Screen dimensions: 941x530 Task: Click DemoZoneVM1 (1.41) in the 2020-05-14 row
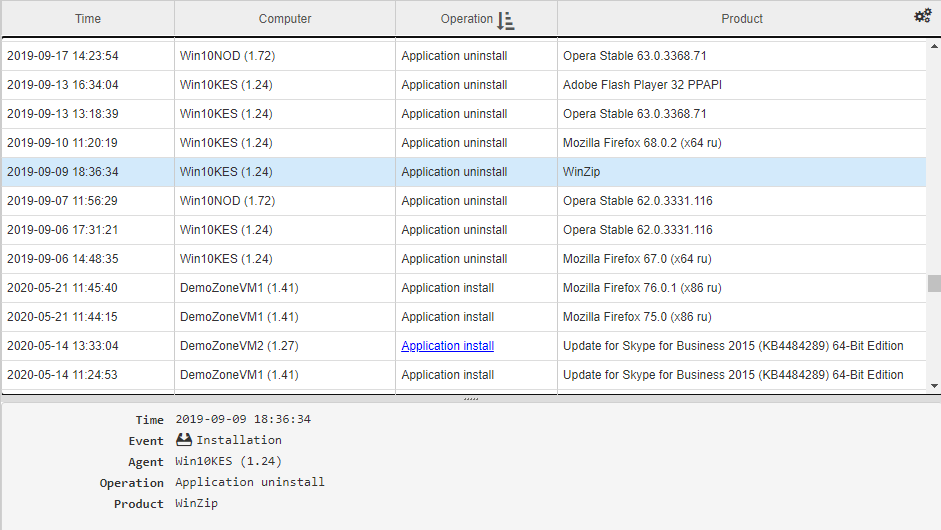click(x=239, y=375)
